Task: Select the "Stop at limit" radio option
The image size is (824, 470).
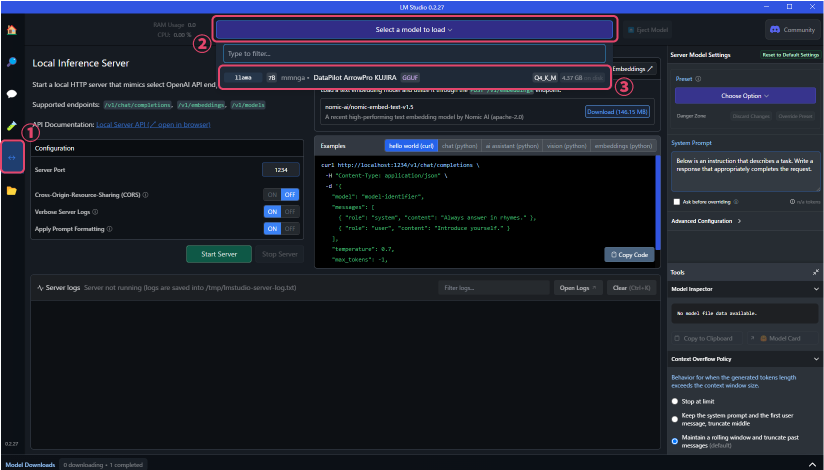Action: 675,401
